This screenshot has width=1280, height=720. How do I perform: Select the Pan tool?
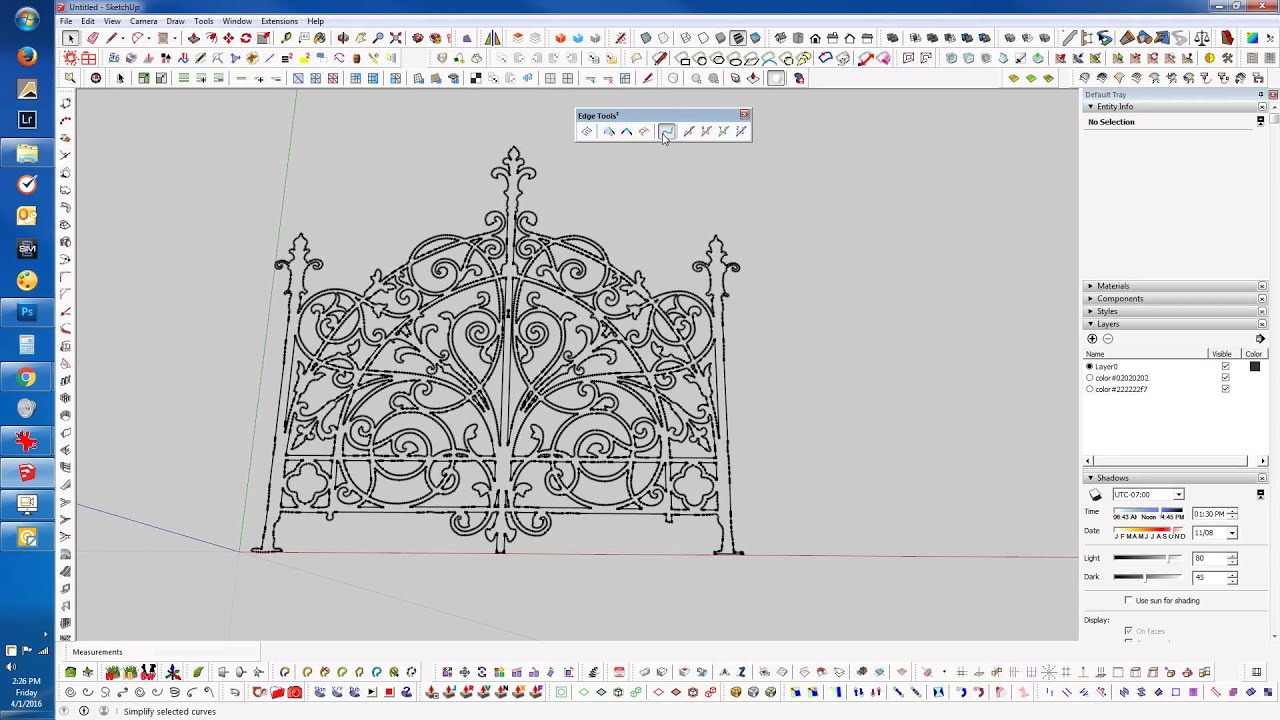tap(361, 38)
